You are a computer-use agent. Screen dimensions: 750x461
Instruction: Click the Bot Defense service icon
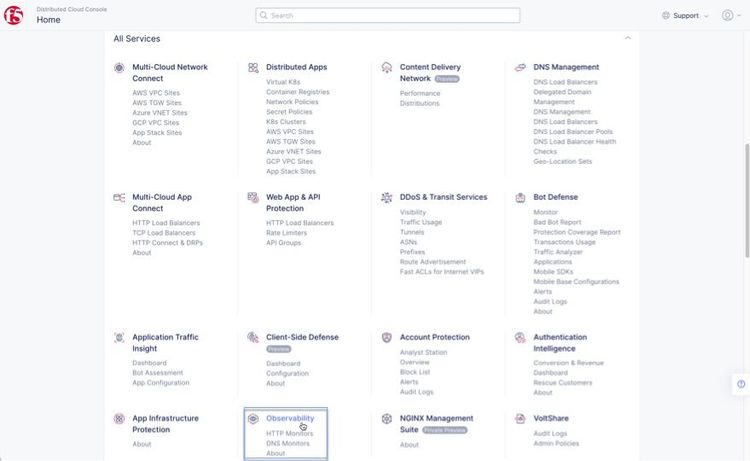[x=521, y=198]
